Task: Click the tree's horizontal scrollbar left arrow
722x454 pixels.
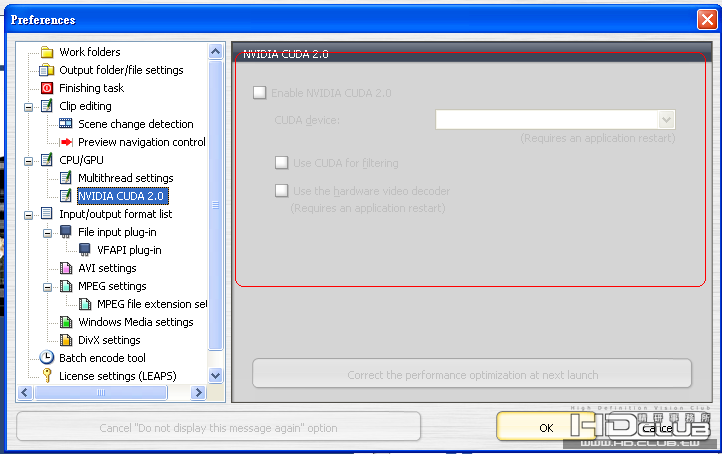Action: (x=25, y=393)
